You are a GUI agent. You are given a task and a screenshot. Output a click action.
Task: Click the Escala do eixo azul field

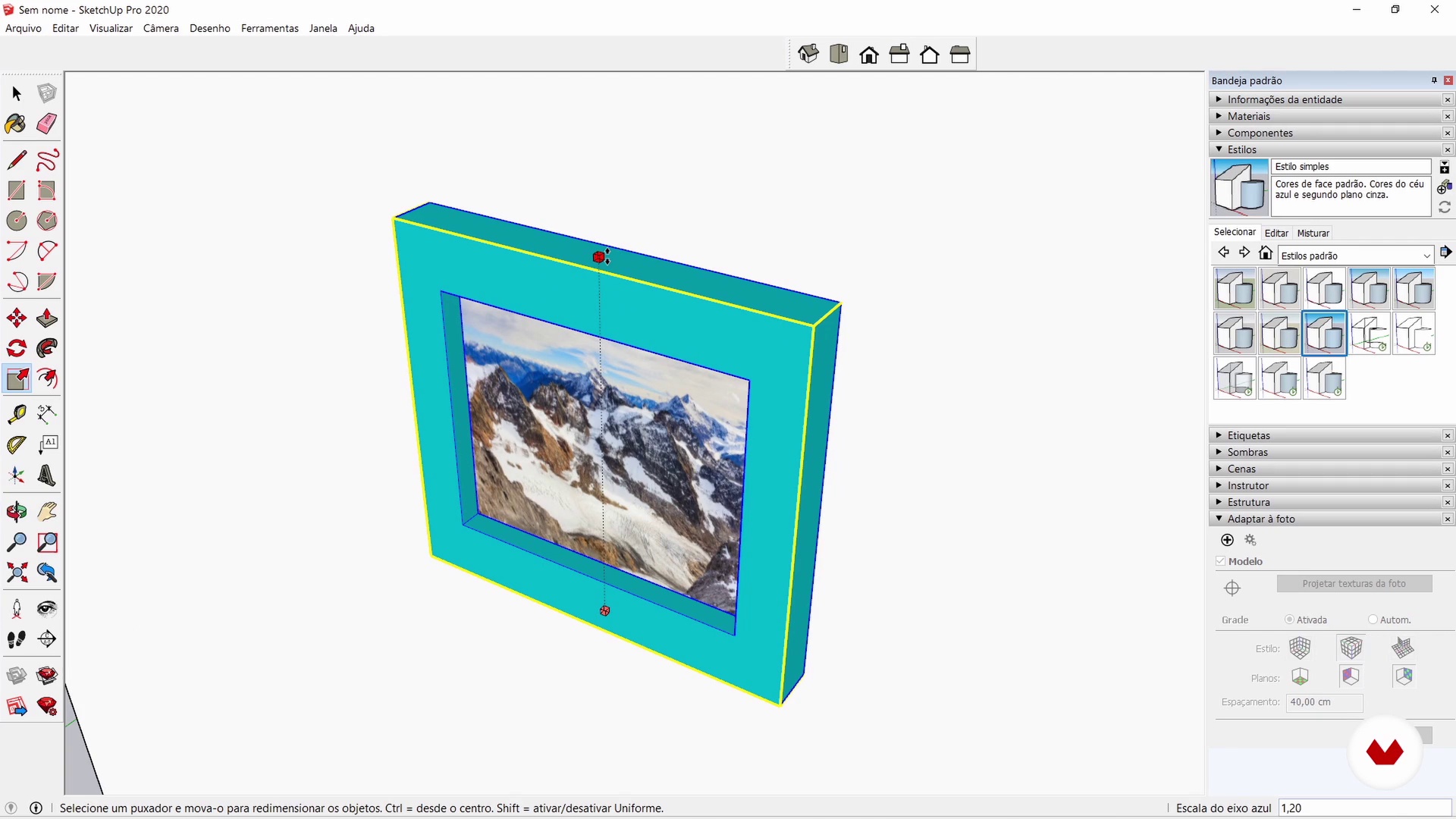pos(1365,808)
